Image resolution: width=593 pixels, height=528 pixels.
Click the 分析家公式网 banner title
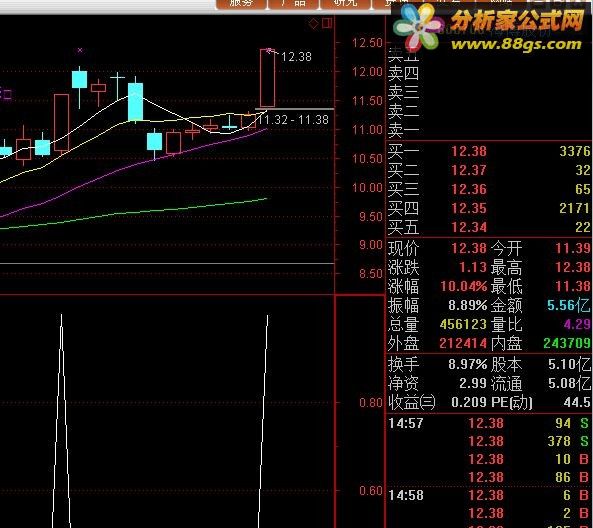[518, 20]
